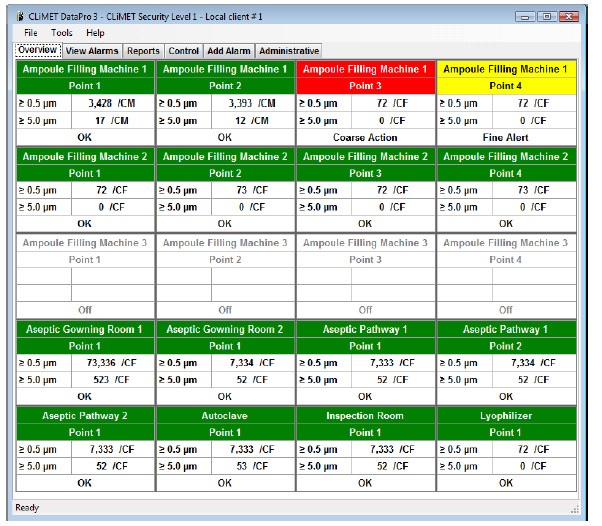Image resolution: width=602 pixels, height=526 pixels.
Task: Select the Overview tab
Action: [x=38, y=50]
